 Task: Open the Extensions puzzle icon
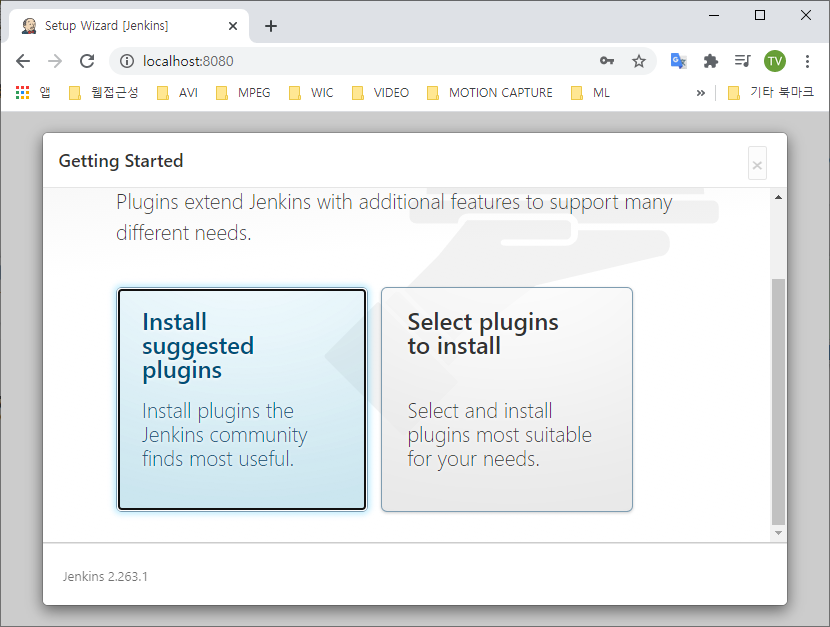pos(711,61)
